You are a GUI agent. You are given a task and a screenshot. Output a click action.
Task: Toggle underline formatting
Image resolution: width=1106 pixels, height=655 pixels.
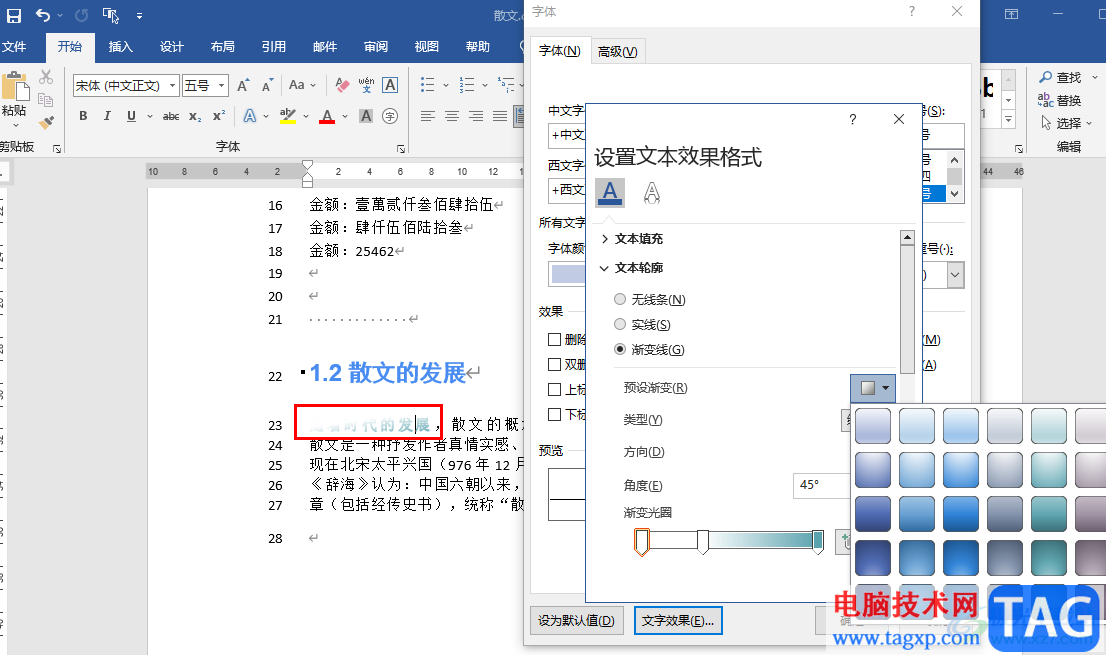click(x=131, y=116)
